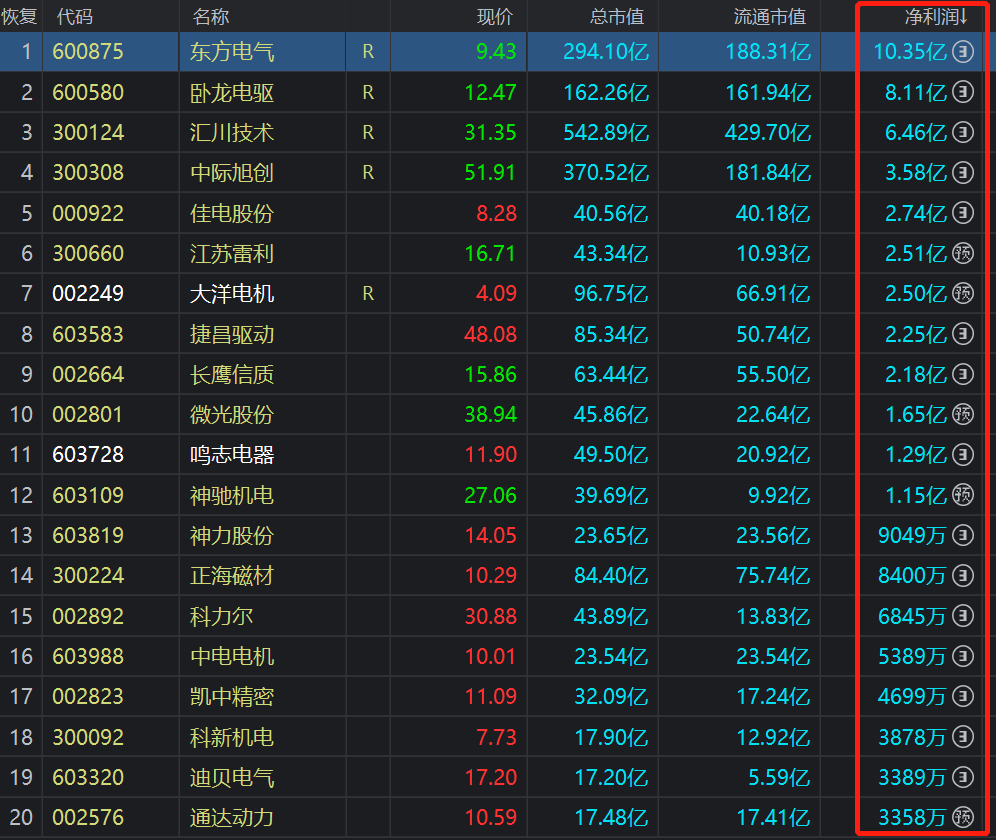Image resolution: width=996 pixels, height=840 pixels.
Task: Click stock code 002249
Action: coord(88,294)
